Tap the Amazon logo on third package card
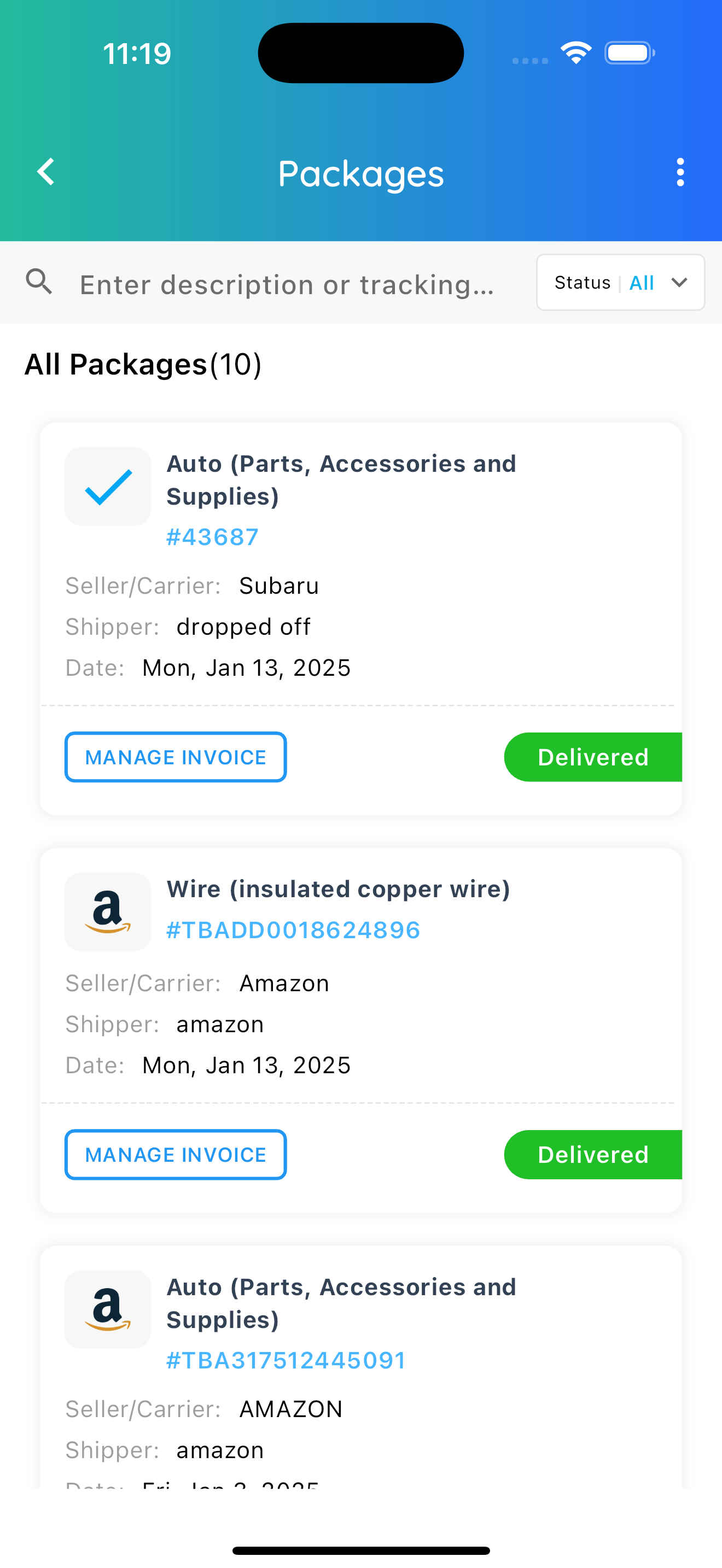Viewport: 722px width, 1568px height. coord(108,1309)
